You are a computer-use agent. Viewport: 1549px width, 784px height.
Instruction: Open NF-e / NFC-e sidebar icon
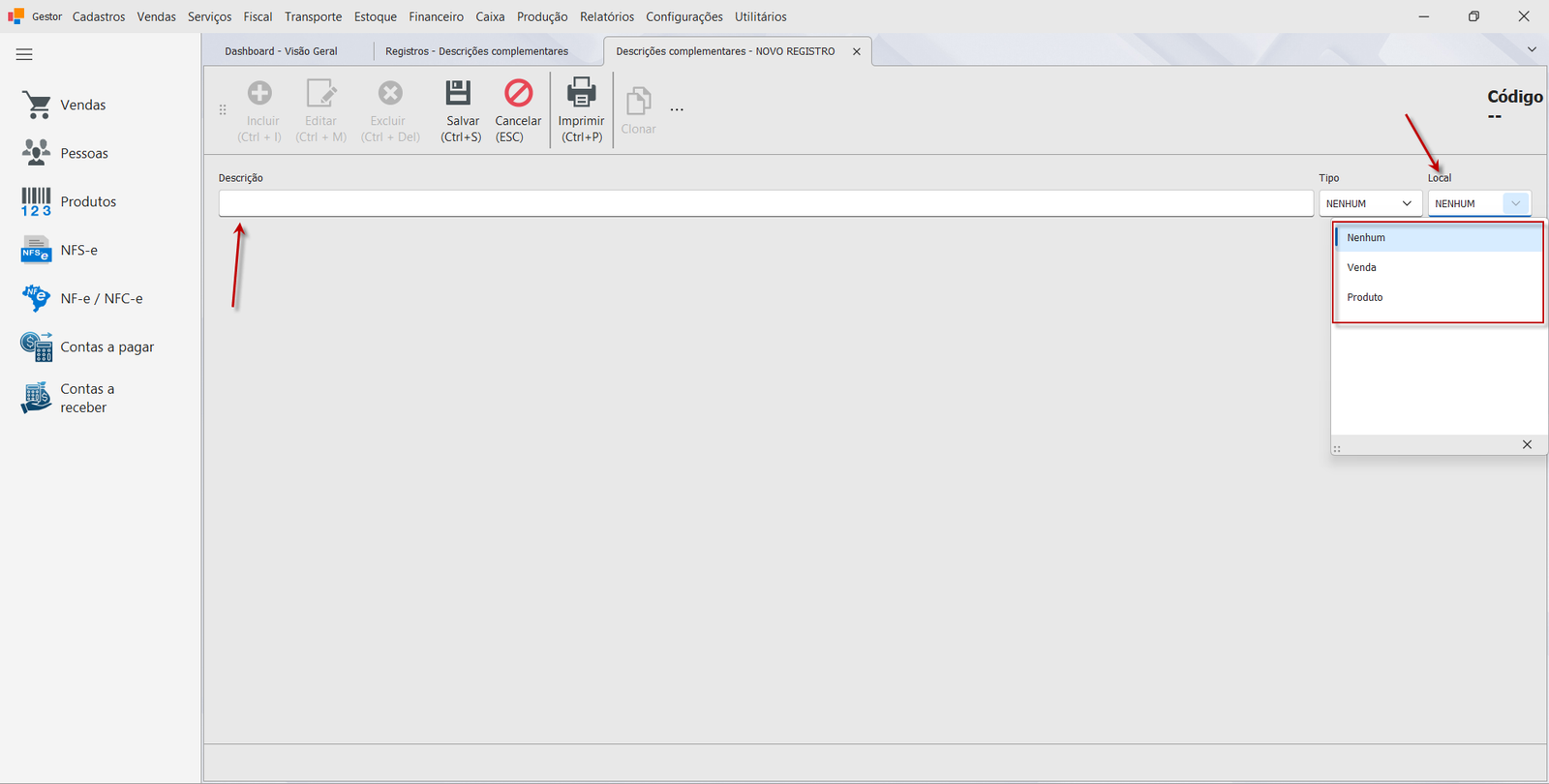(37, 298)
